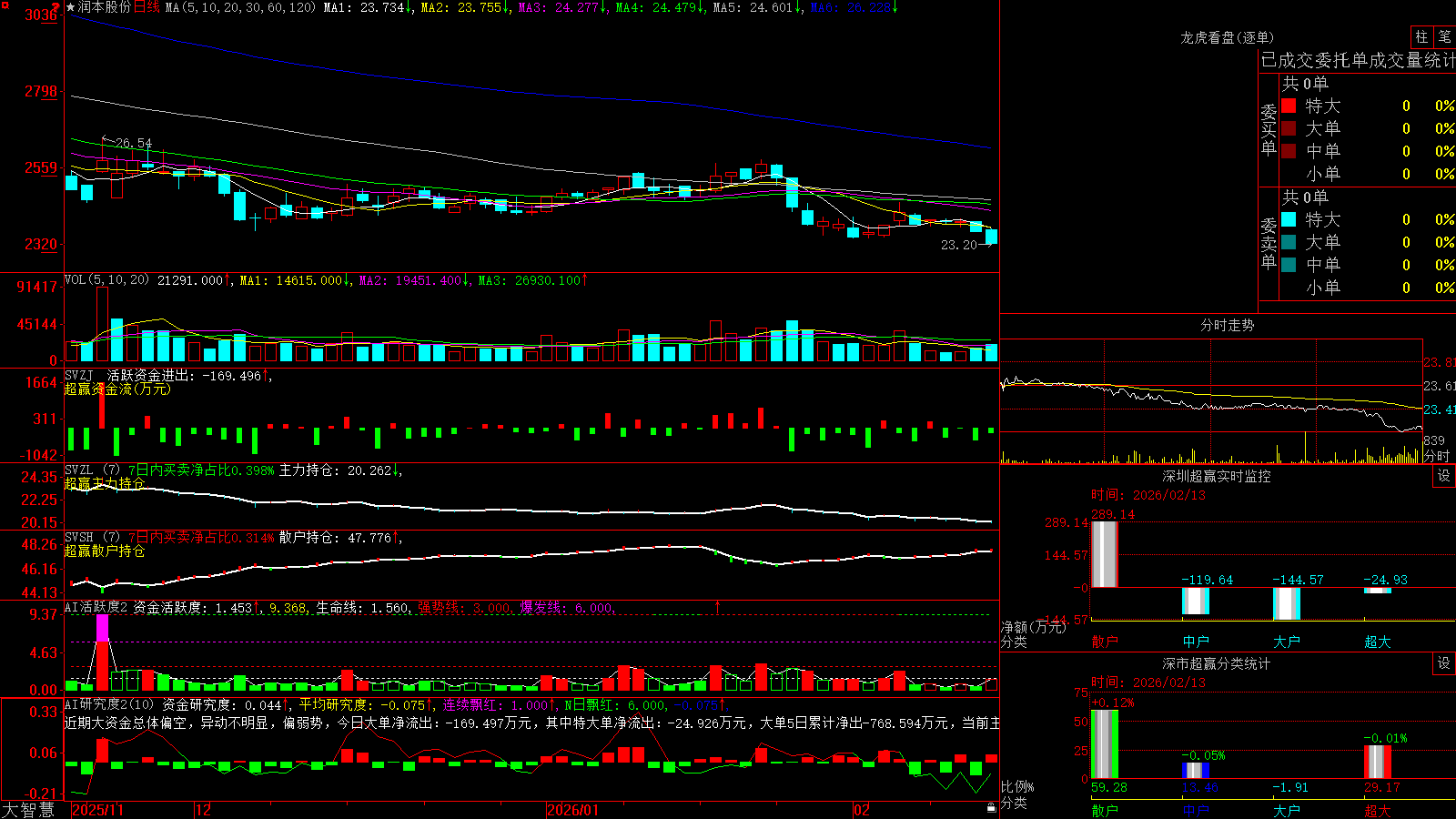Select the 分时走势 panel title

coord(1227,325)
